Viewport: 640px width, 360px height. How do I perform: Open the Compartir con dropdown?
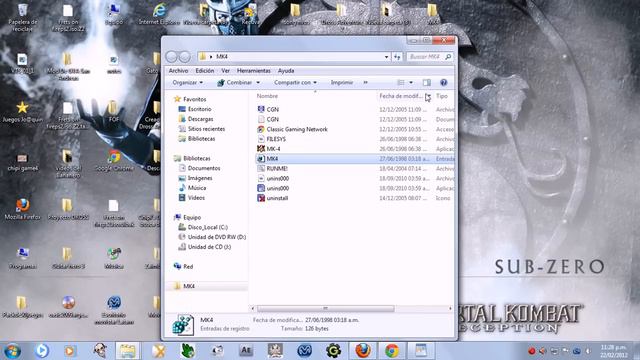[295, 82]
